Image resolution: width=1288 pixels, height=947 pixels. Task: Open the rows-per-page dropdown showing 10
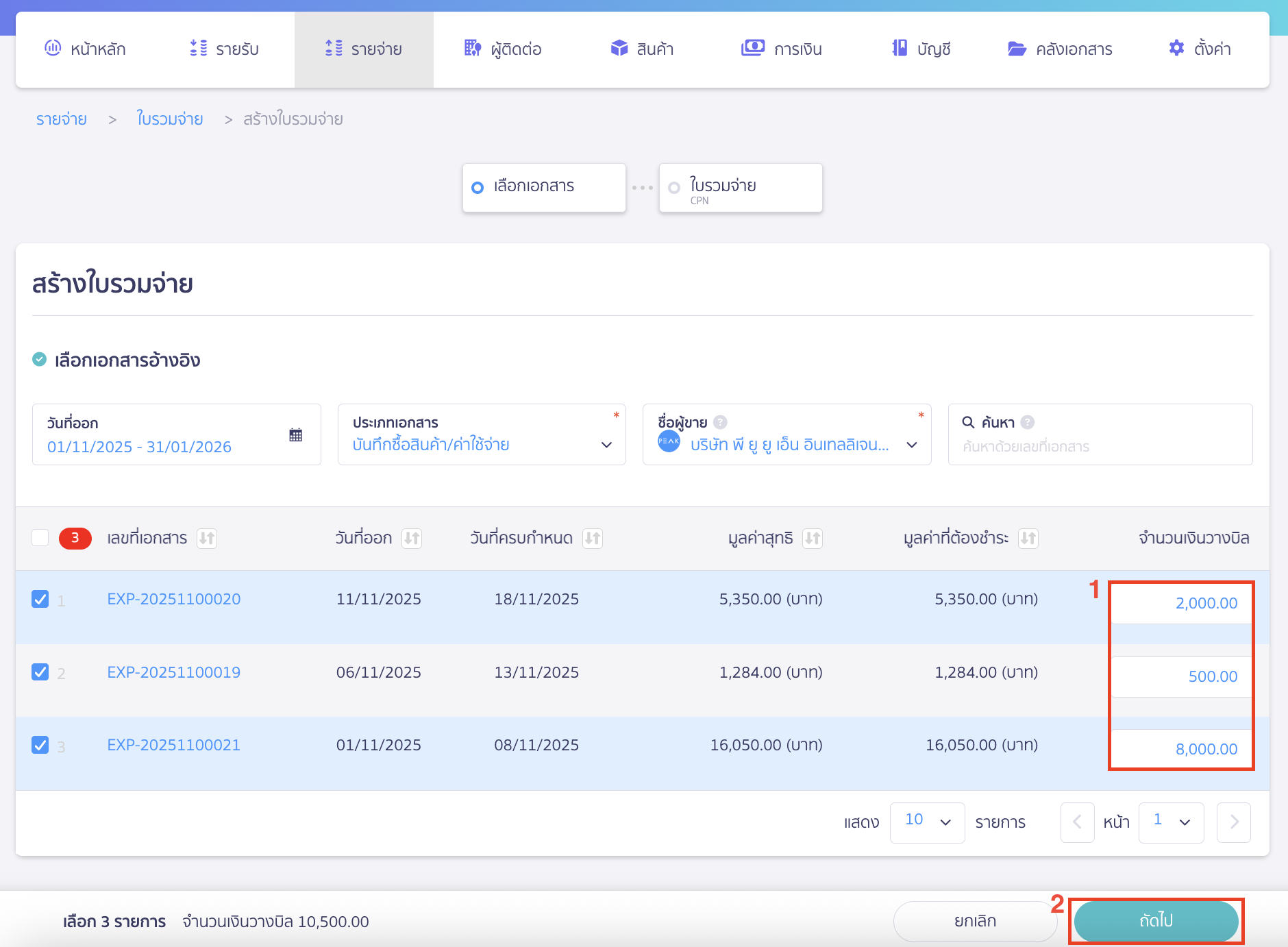click(x=927, y=822)
